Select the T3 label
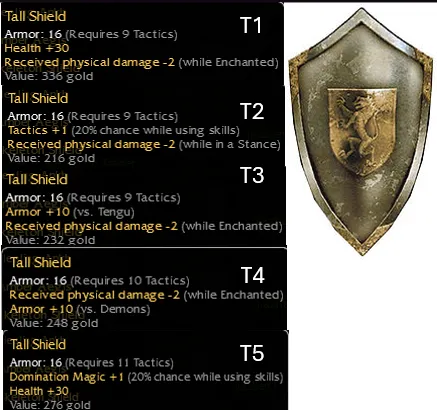437x410 pixels. click(x=252, y=175)
